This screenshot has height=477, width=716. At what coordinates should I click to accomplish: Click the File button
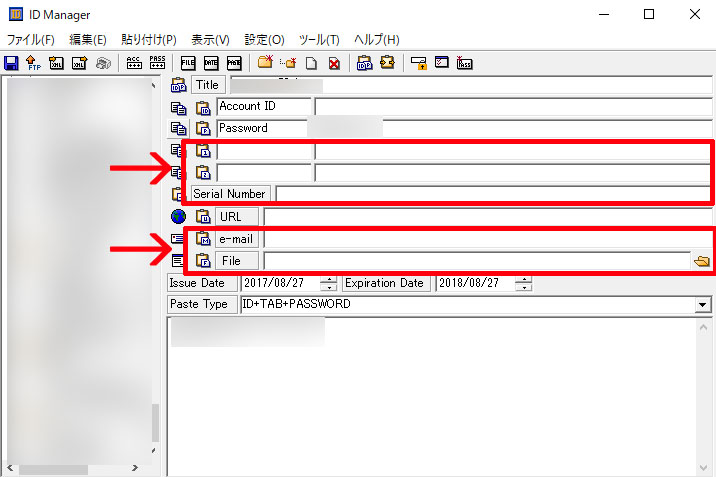pyautogui.click(x=237, y=261)
